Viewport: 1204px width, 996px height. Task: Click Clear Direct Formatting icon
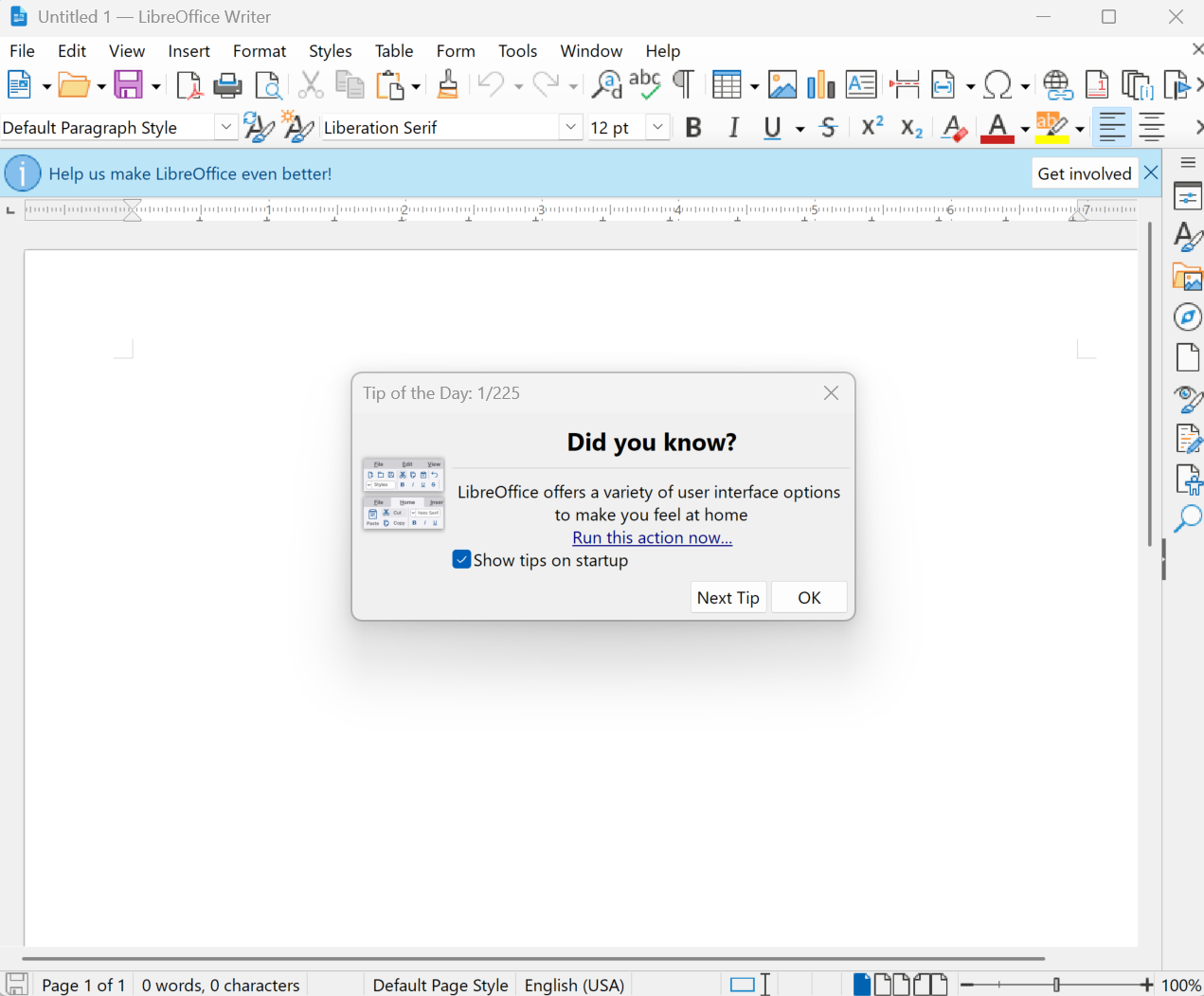pos(954,128)
